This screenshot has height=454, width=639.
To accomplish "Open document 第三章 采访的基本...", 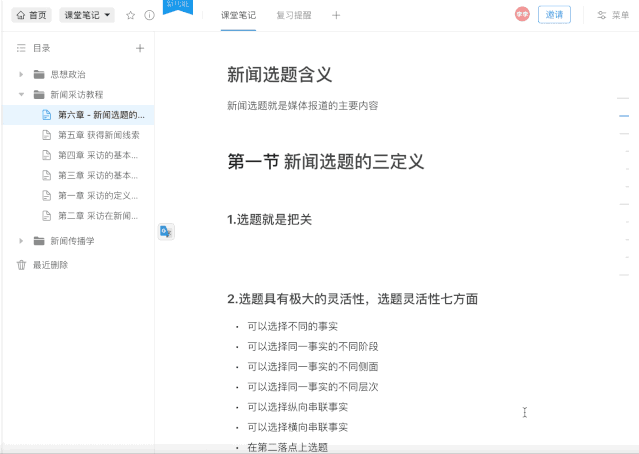I will (78, 175).
